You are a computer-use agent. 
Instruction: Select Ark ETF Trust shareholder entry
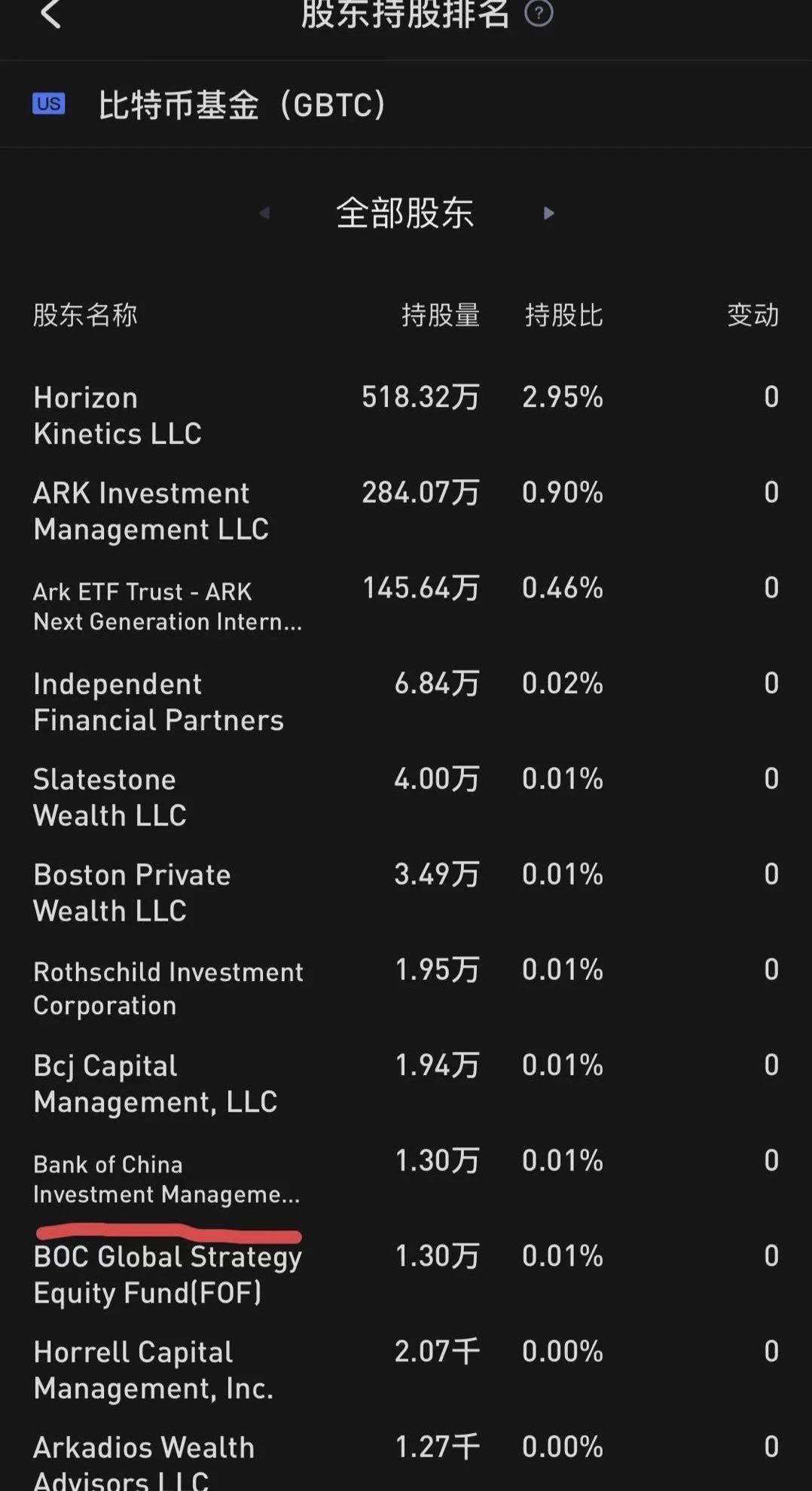pos(167,606)
